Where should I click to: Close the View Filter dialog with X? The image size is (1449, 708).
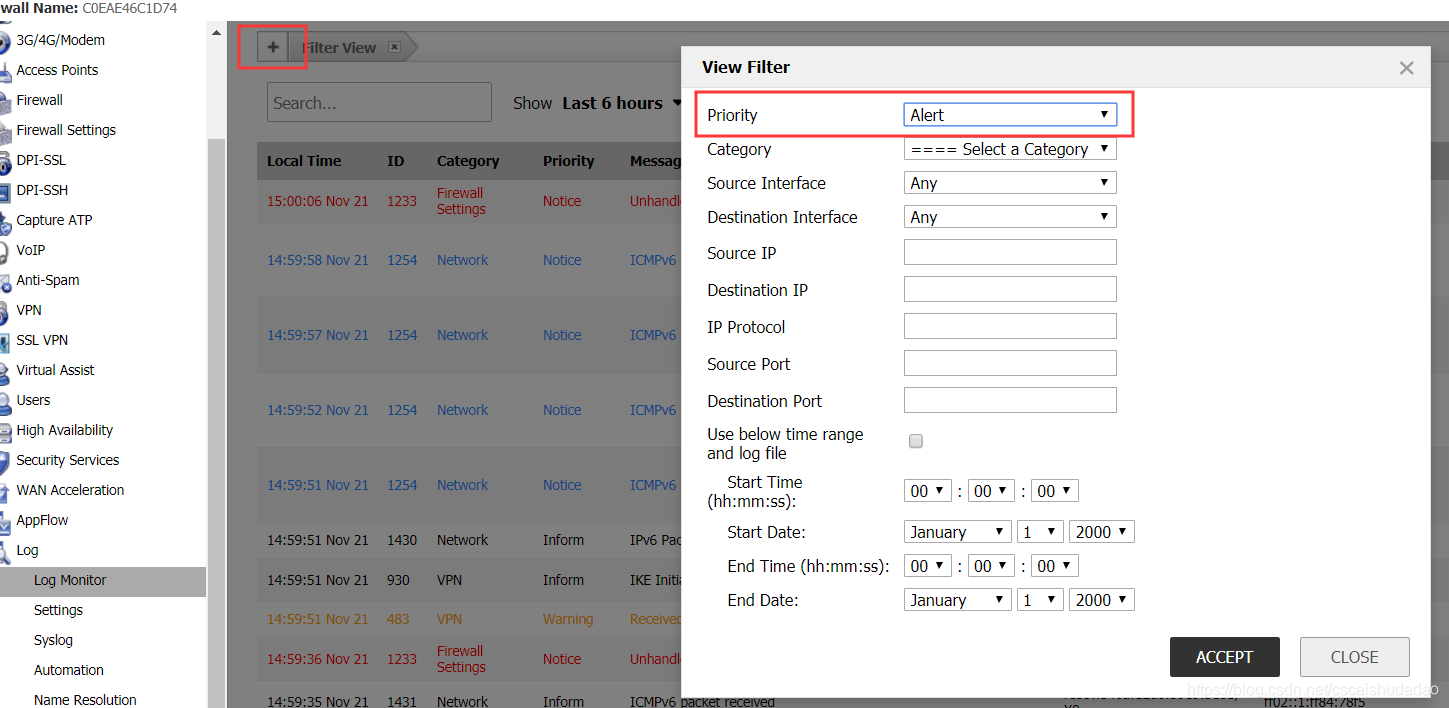(x=1406, y=68)
